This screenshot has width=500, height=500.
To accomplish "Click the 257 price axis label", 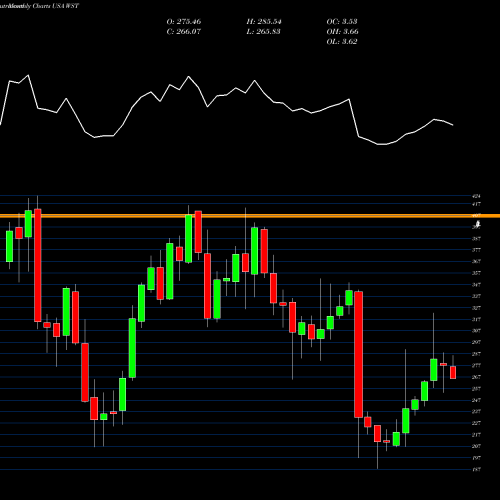I will tap(476, 389).
